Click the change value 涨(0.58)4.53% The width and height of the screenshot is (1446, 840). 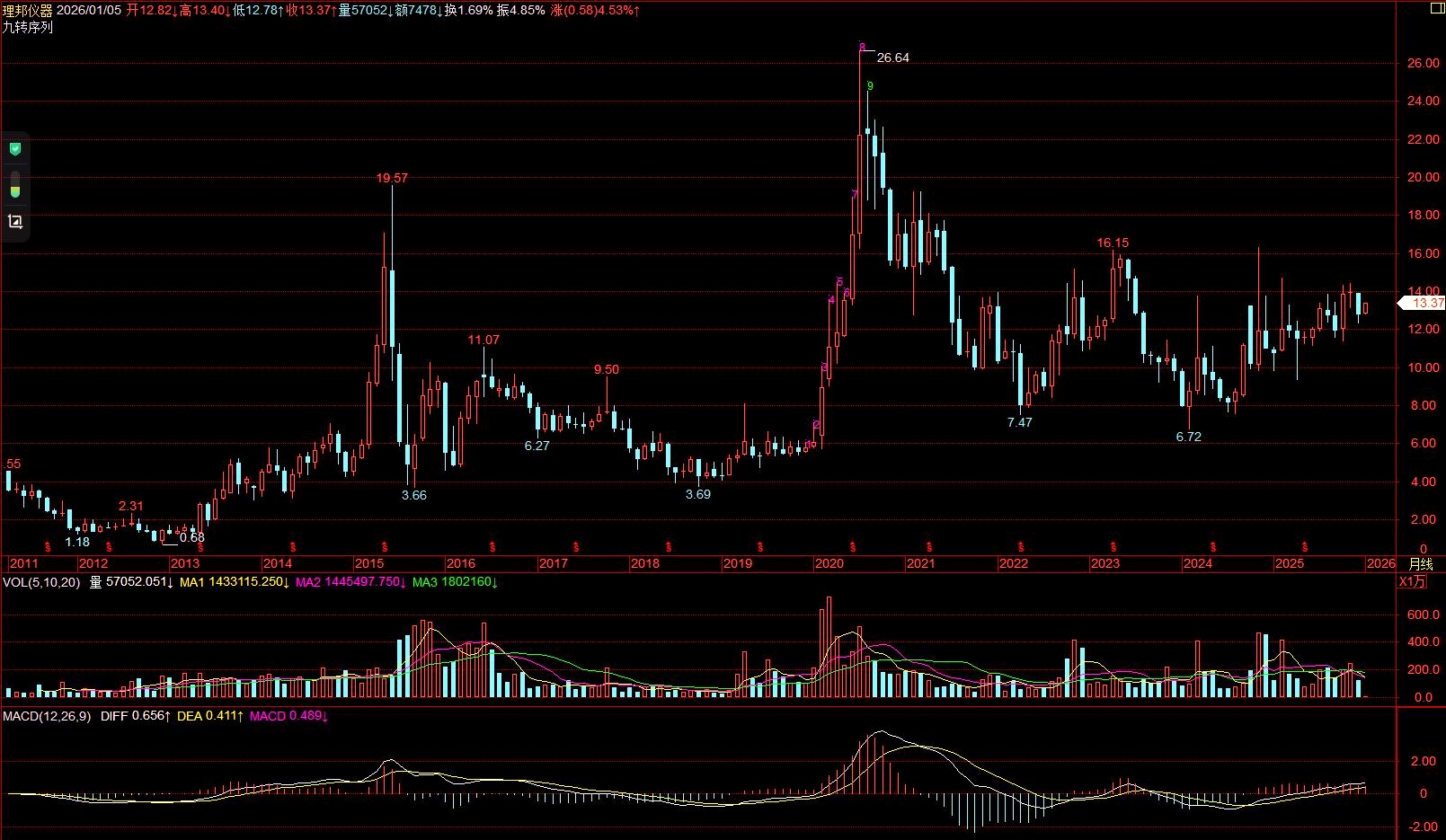(x=596, y=10)
